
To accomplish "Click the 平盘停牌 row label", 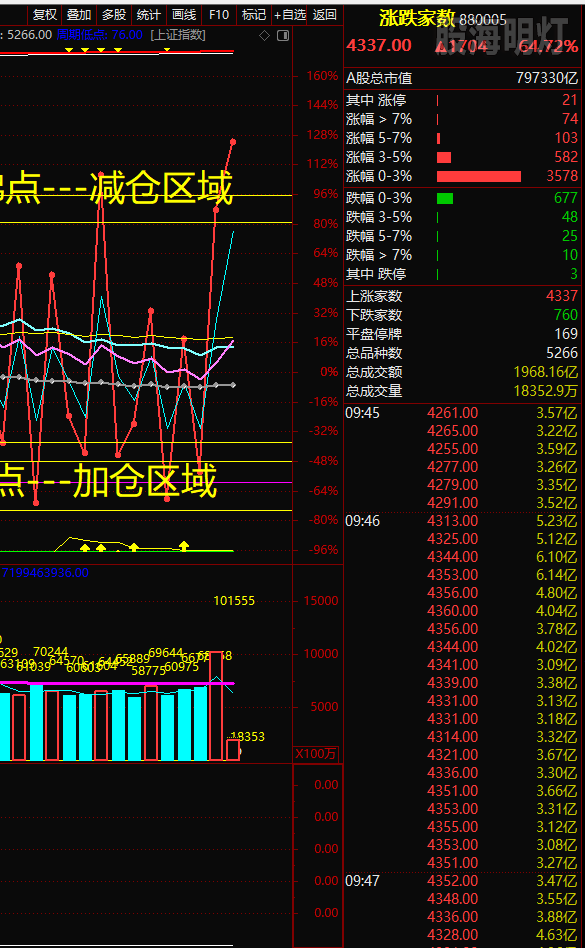I will (x=374, y=334).
